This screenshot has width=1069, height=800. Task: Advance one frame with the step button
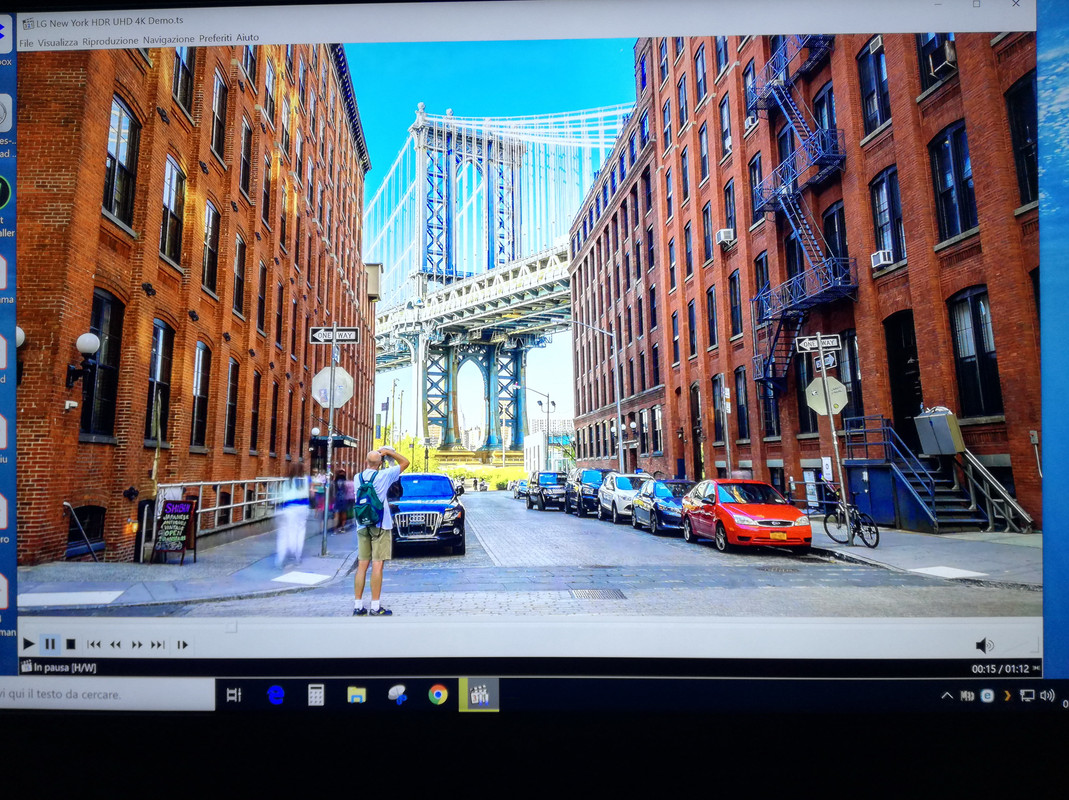(182, 644)
